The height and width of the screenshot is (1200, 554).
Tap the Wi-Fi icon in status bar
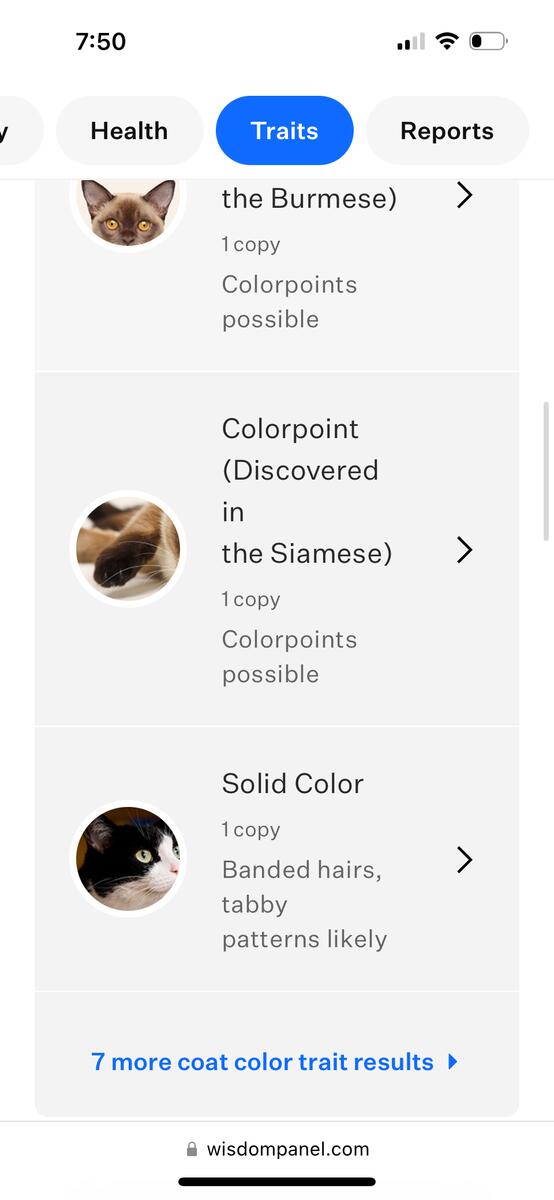(x=447, y=41)
